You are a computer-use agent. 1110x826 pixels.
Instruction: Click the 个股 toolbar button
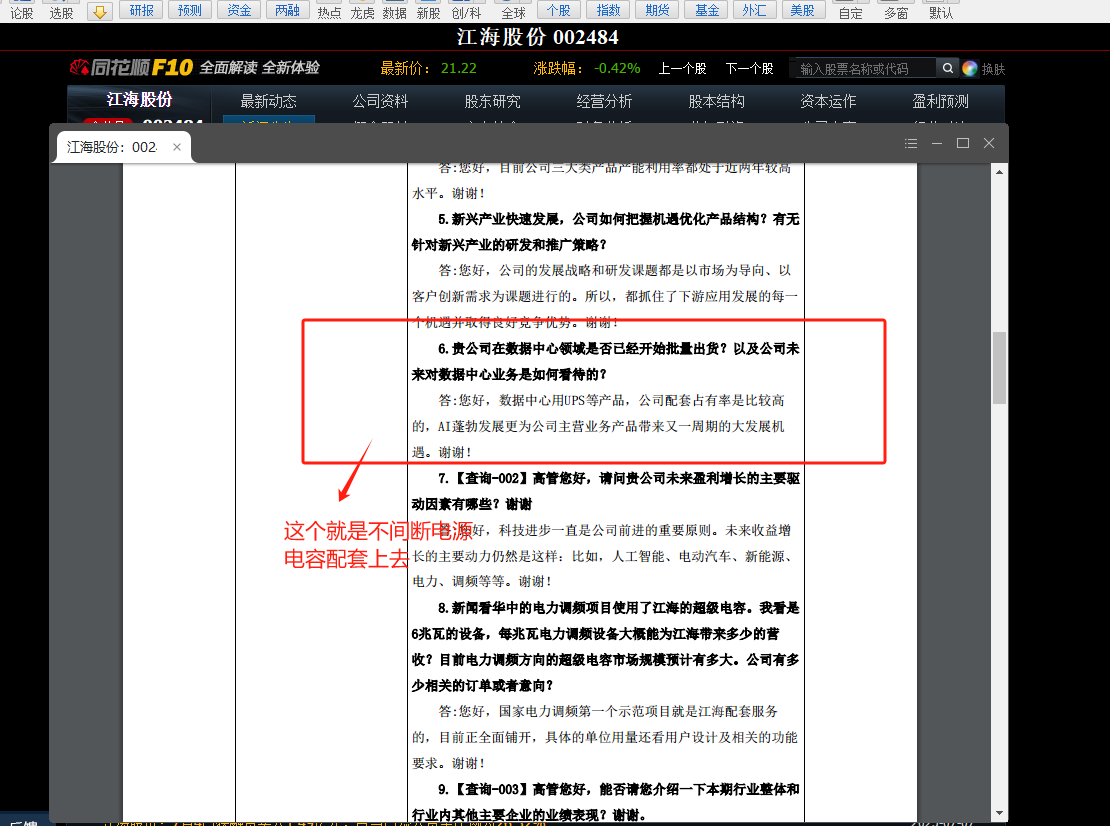point(559,10)
